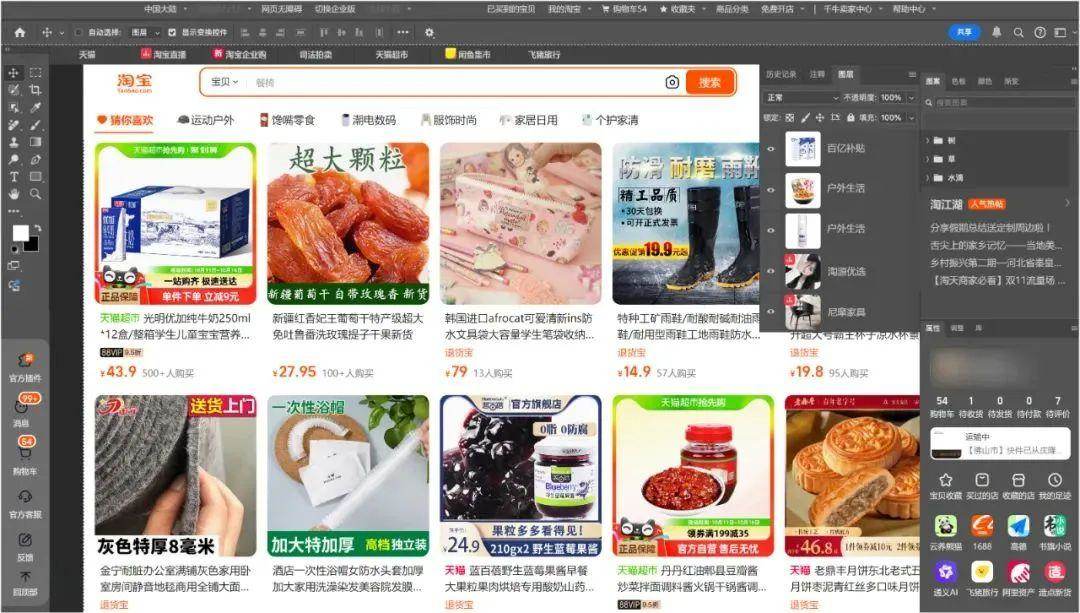The height and width of the screenshot is (613, 1080).
Task: Click the pattern search field in 图案 panel
Action: pyautogui.click(x=999, y=103)
